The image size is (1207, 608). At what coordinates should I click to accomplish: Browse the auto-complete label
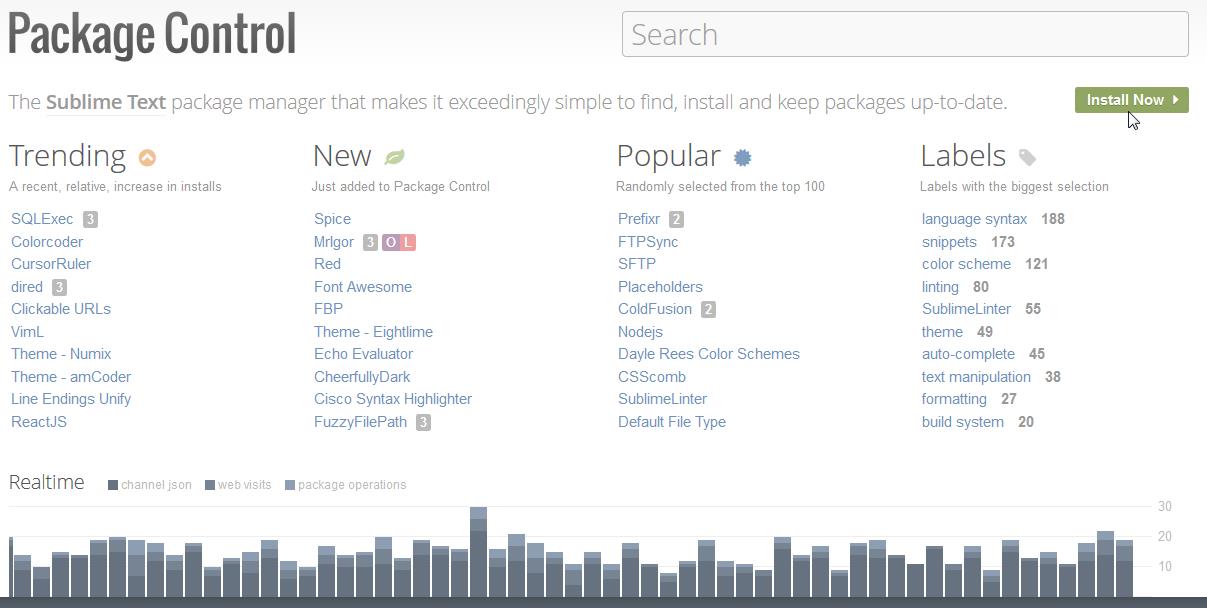[x=968, y=354]
